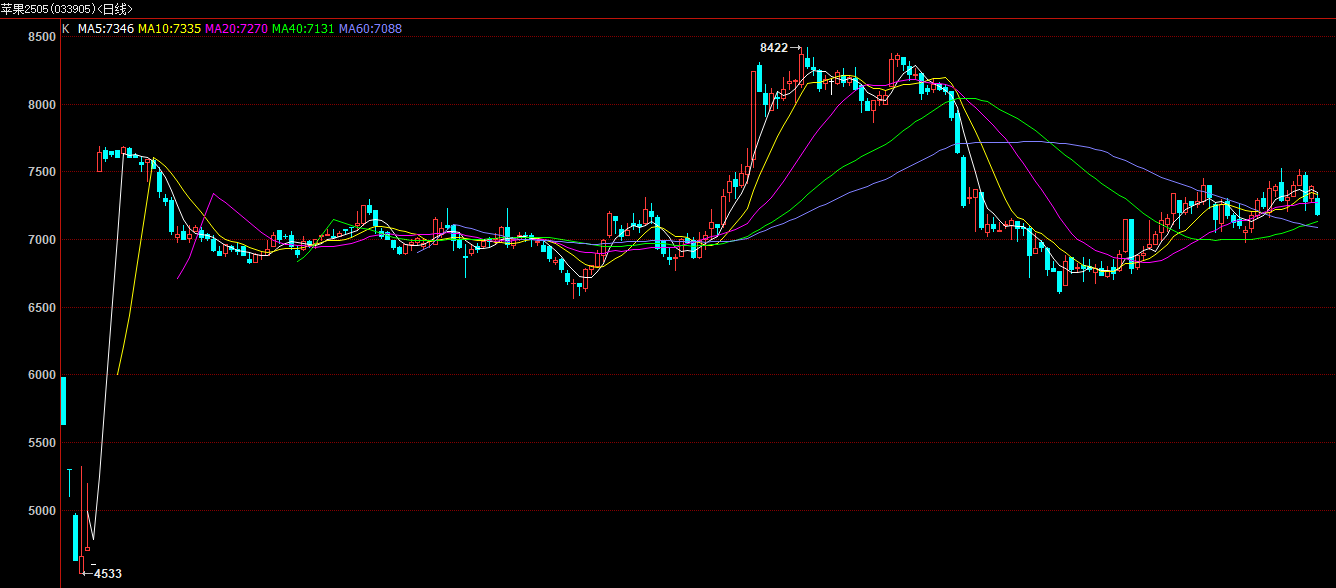Click the 8422 high price marker
Viewport: 1336px width, 588px height.
pos(781,47)
